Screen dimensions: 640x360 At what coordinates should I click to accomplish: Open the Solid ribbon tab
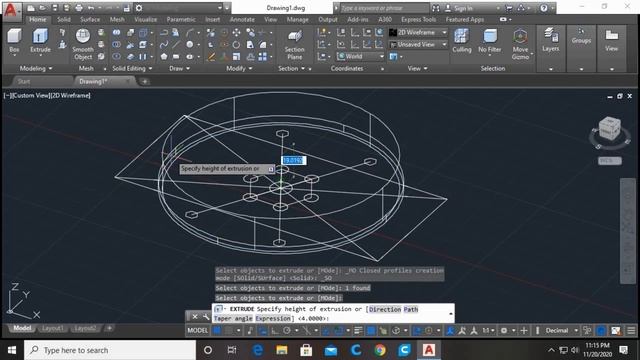tap(63, 19)
